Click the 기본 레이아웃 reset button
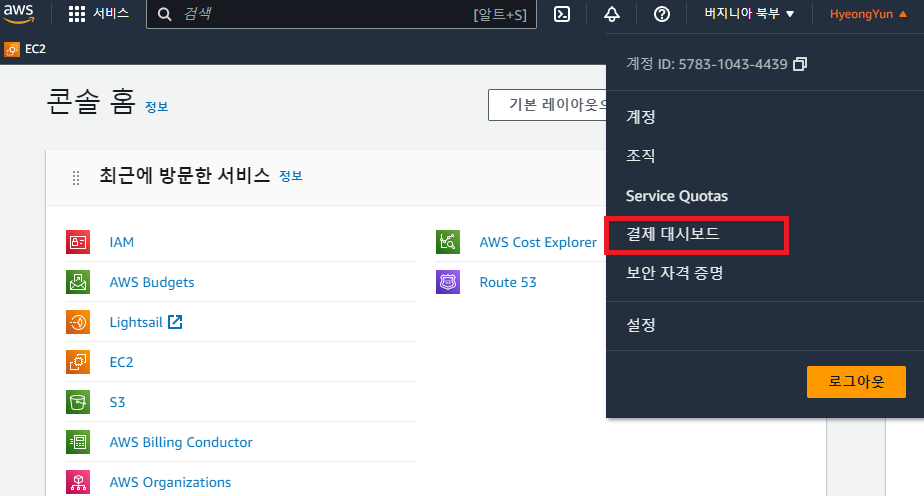The image size is (924, 496). [x=547, y=105]
